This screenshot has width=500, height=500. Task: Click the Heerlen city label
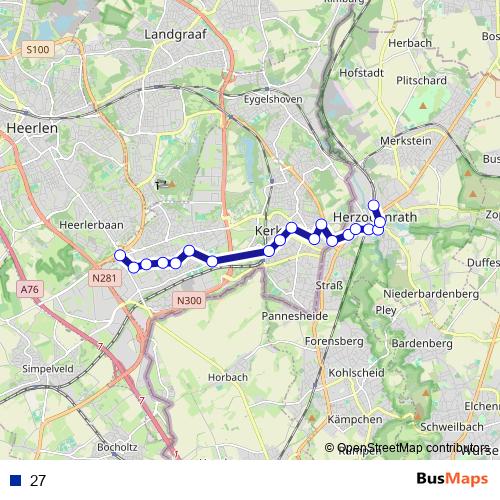pos(32,128)
